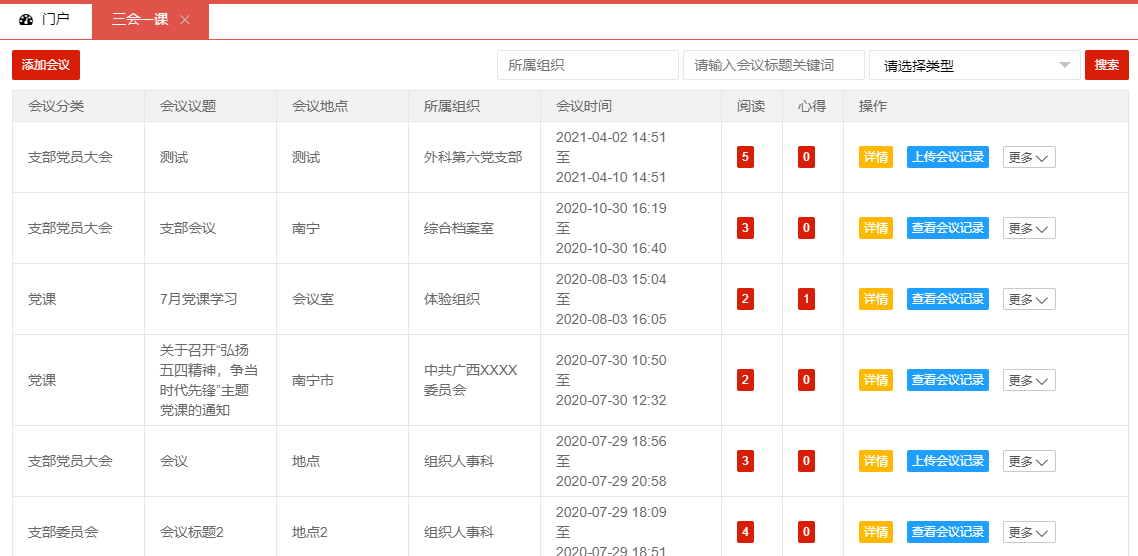Viewport: 1138px width, 556px height.
Task: Click the dashboard icon on 门户 tab
Action: click(26, 20)
